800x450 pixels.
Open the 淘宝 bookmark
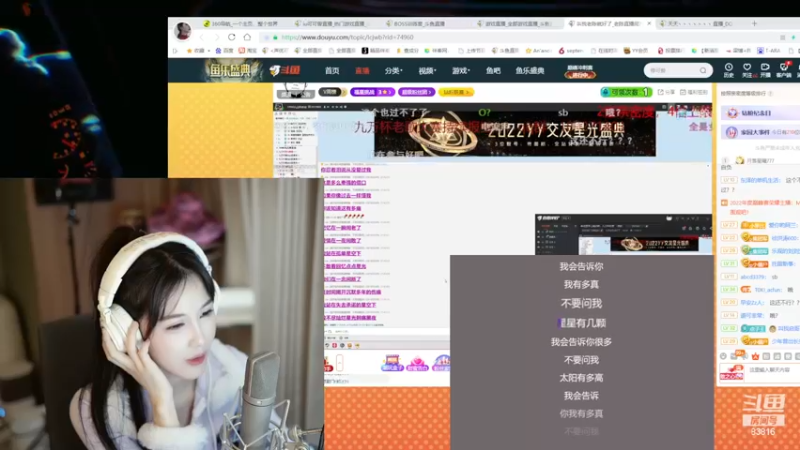tap(248, 51)
